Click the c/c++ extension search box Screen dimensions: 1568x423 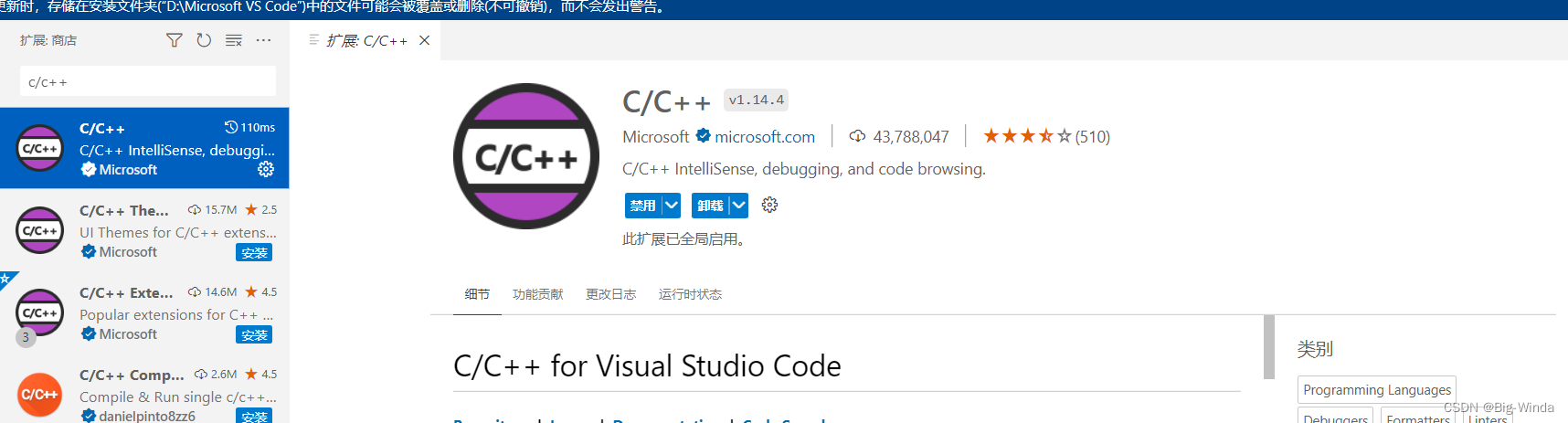(148, 81)
